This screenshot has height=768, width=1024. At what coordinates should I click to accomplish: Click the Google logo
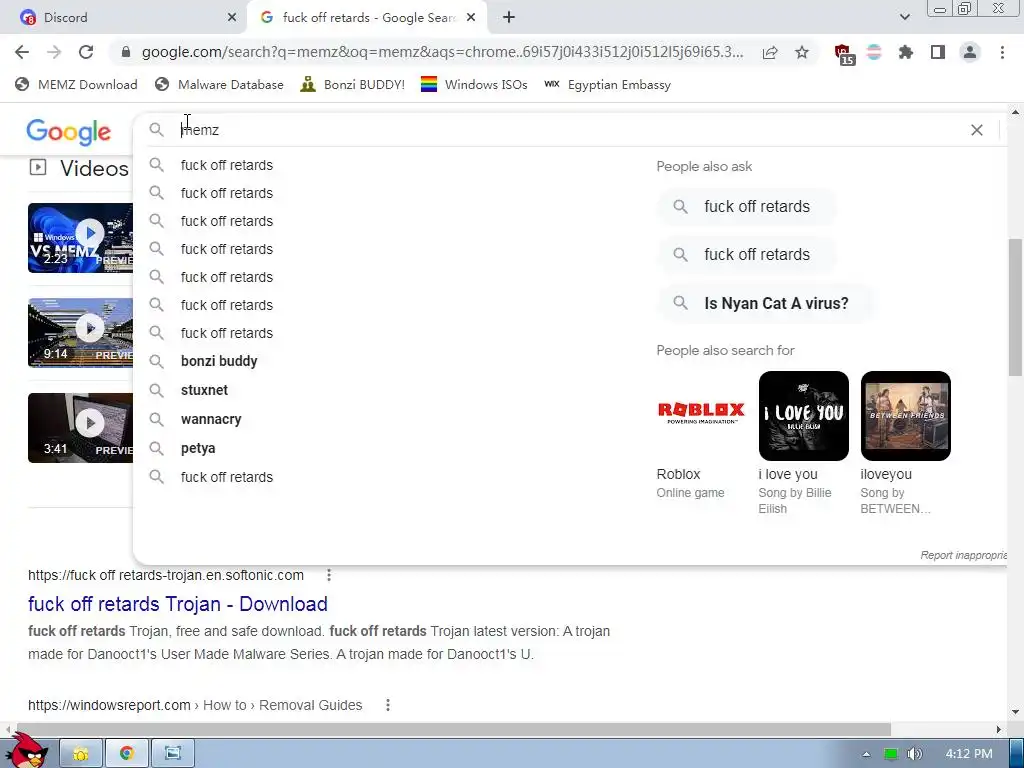tap(69, 131)
